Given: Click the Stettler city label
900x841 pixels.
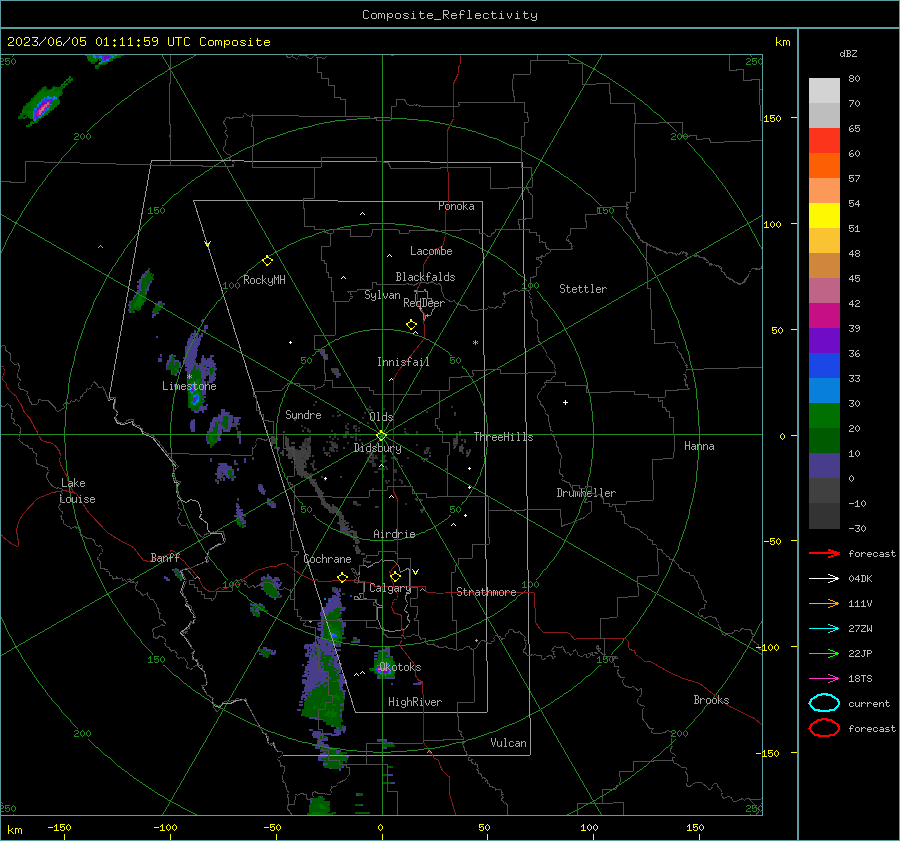Looking at the screenshot, I should pyautogui.click(x=583, y=289).
